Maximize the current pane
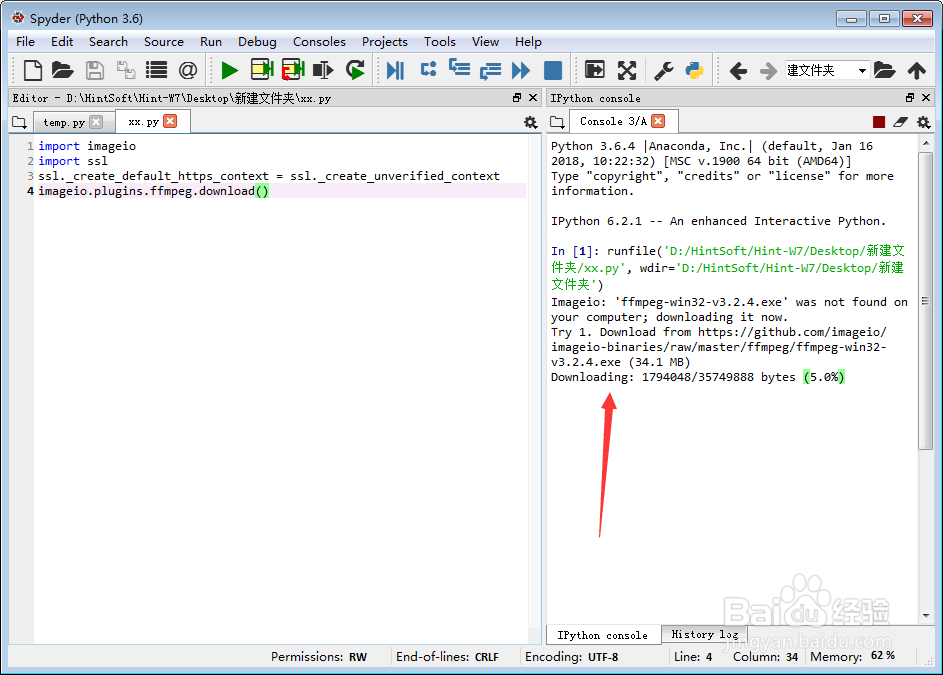The width and height of the screenshot is (943, 675). point(595,70)
